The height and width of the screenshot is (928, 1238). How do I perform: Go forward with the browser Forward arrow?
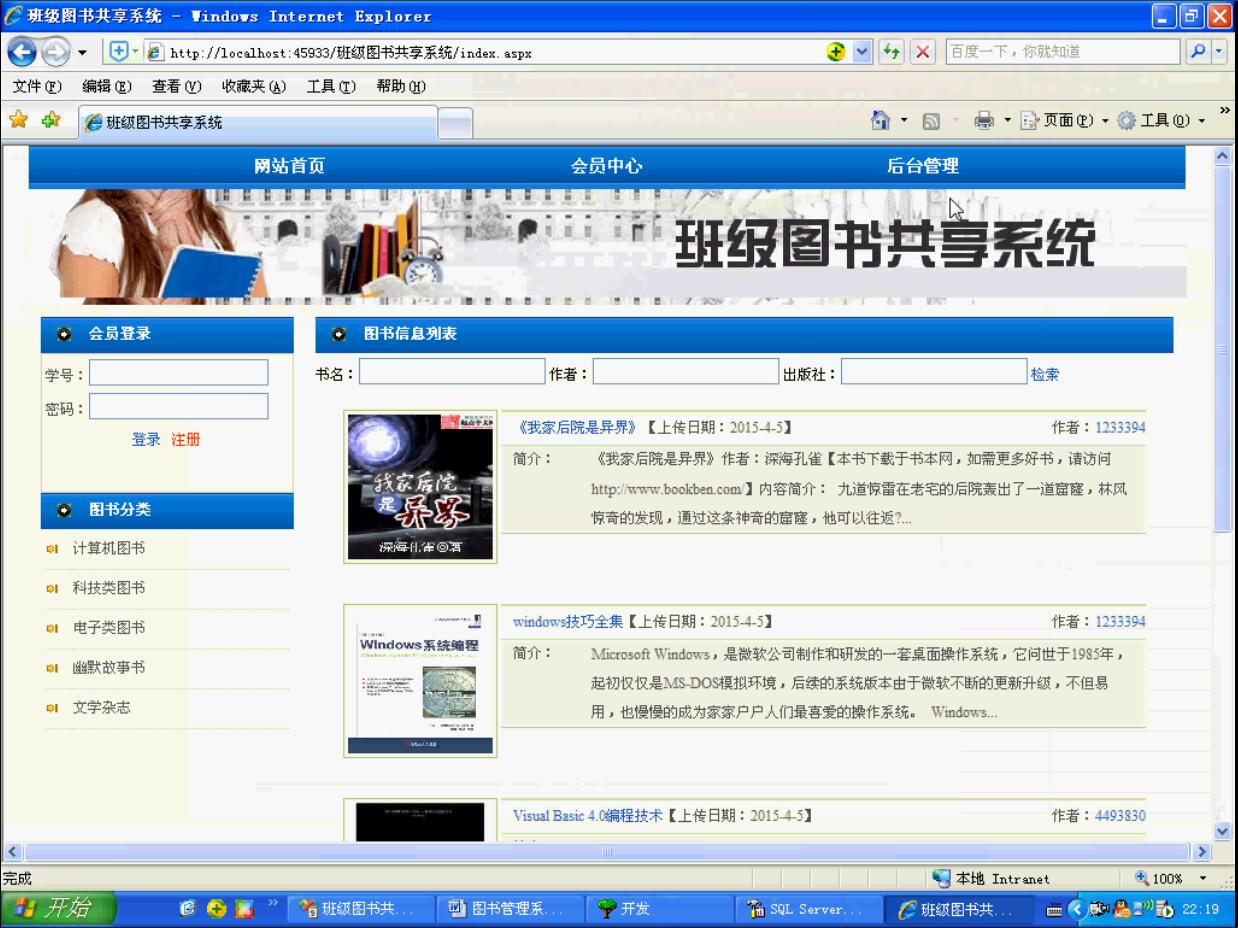[x=54, y=52]
